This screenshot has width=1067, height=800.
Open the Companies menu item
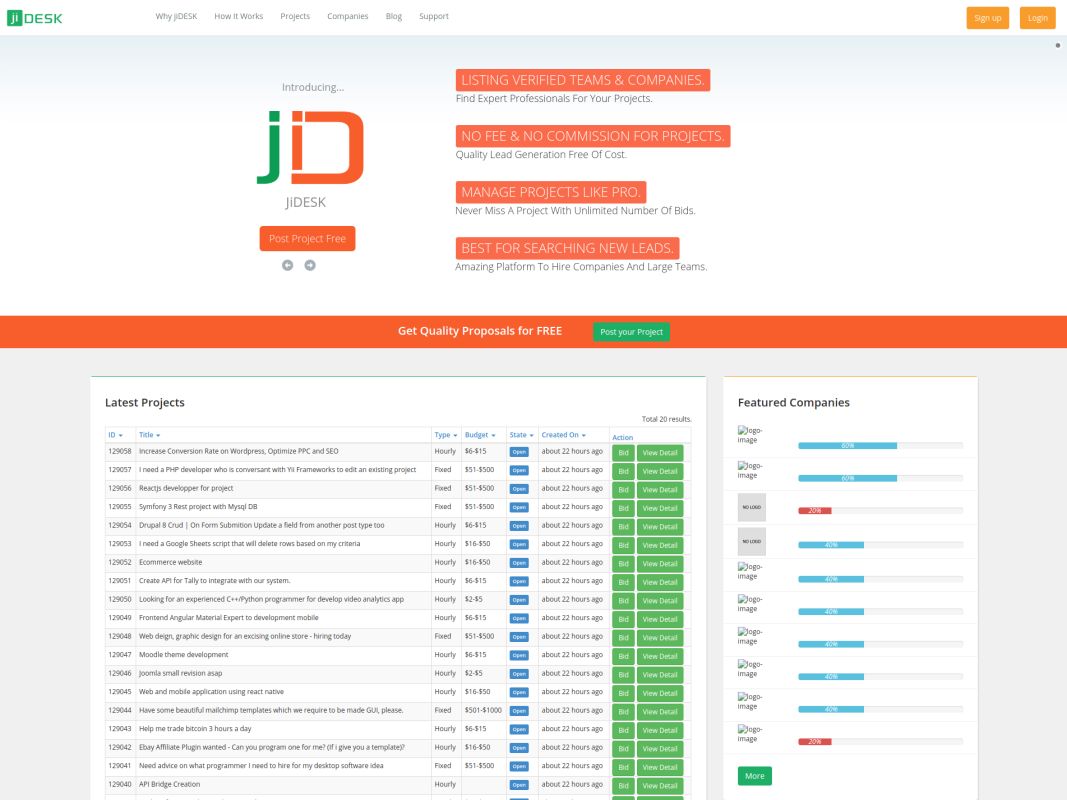pos(347,16)
